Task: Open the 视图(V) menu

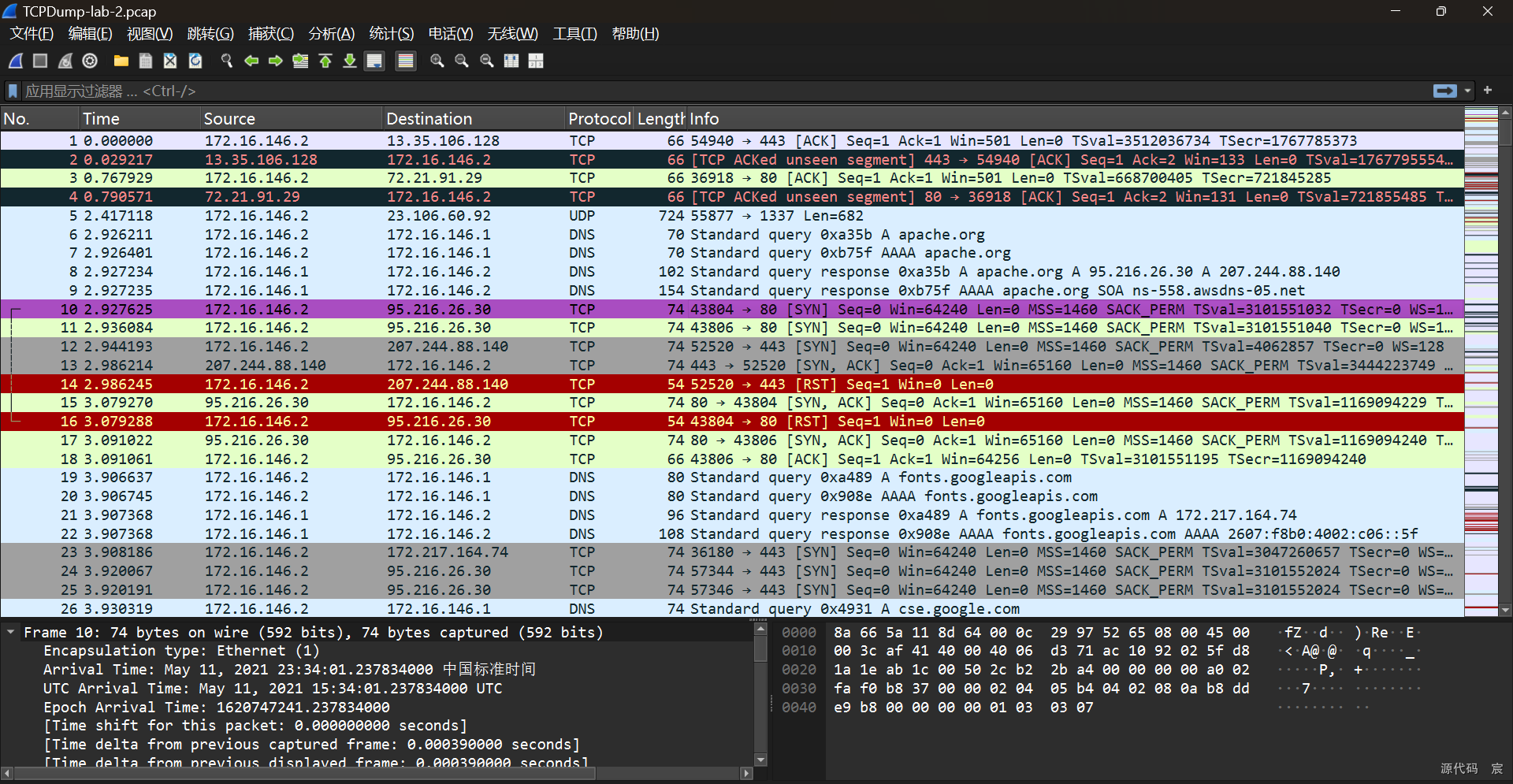Action: tap(150, 34)
